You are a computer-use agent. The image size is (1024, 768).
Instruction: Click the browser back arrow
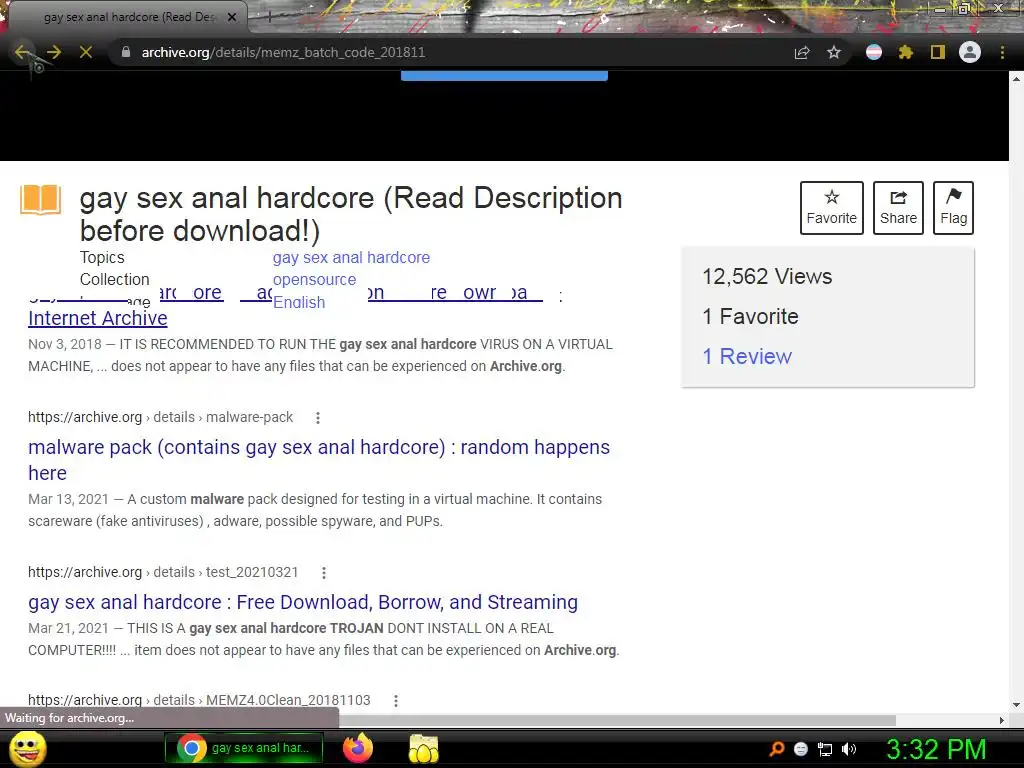(x=22, y=52)
